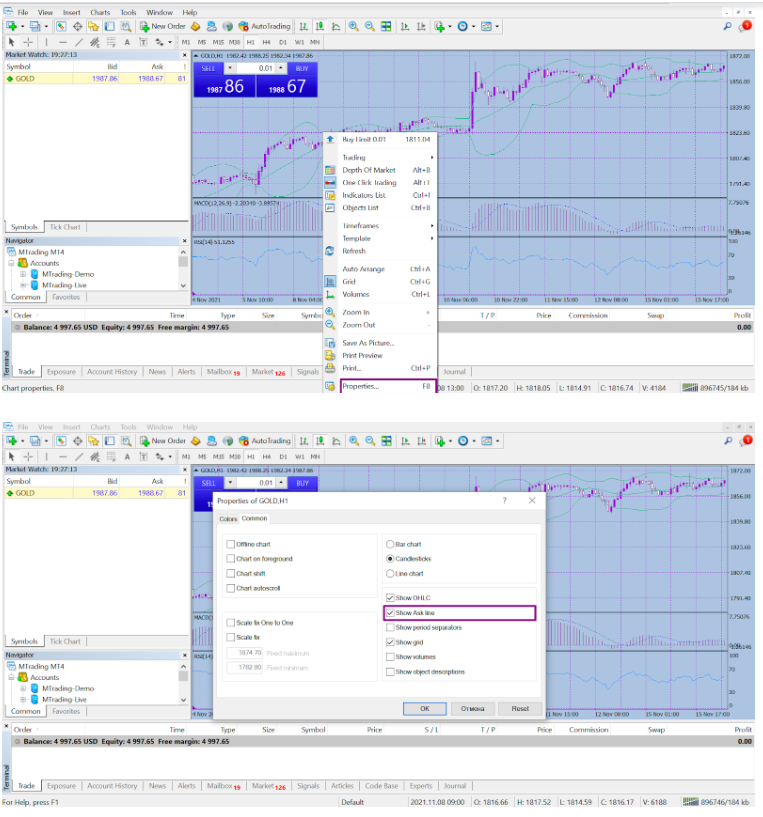Open Strategy Tester icon in upper window
The image size is (763, 817).
tap(126, 26)
